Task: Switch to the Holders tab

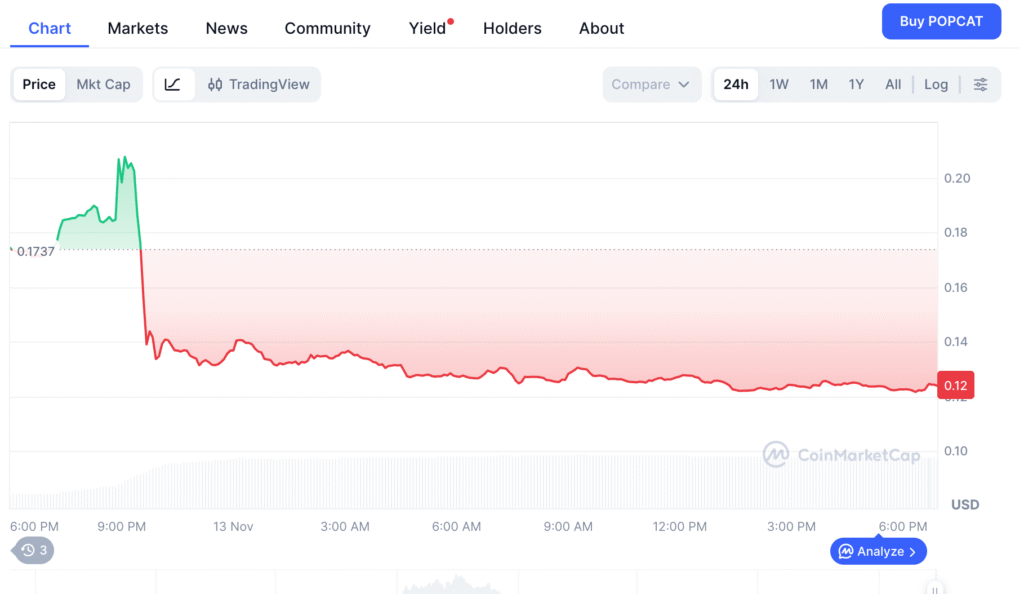Action: pos(512,28)
